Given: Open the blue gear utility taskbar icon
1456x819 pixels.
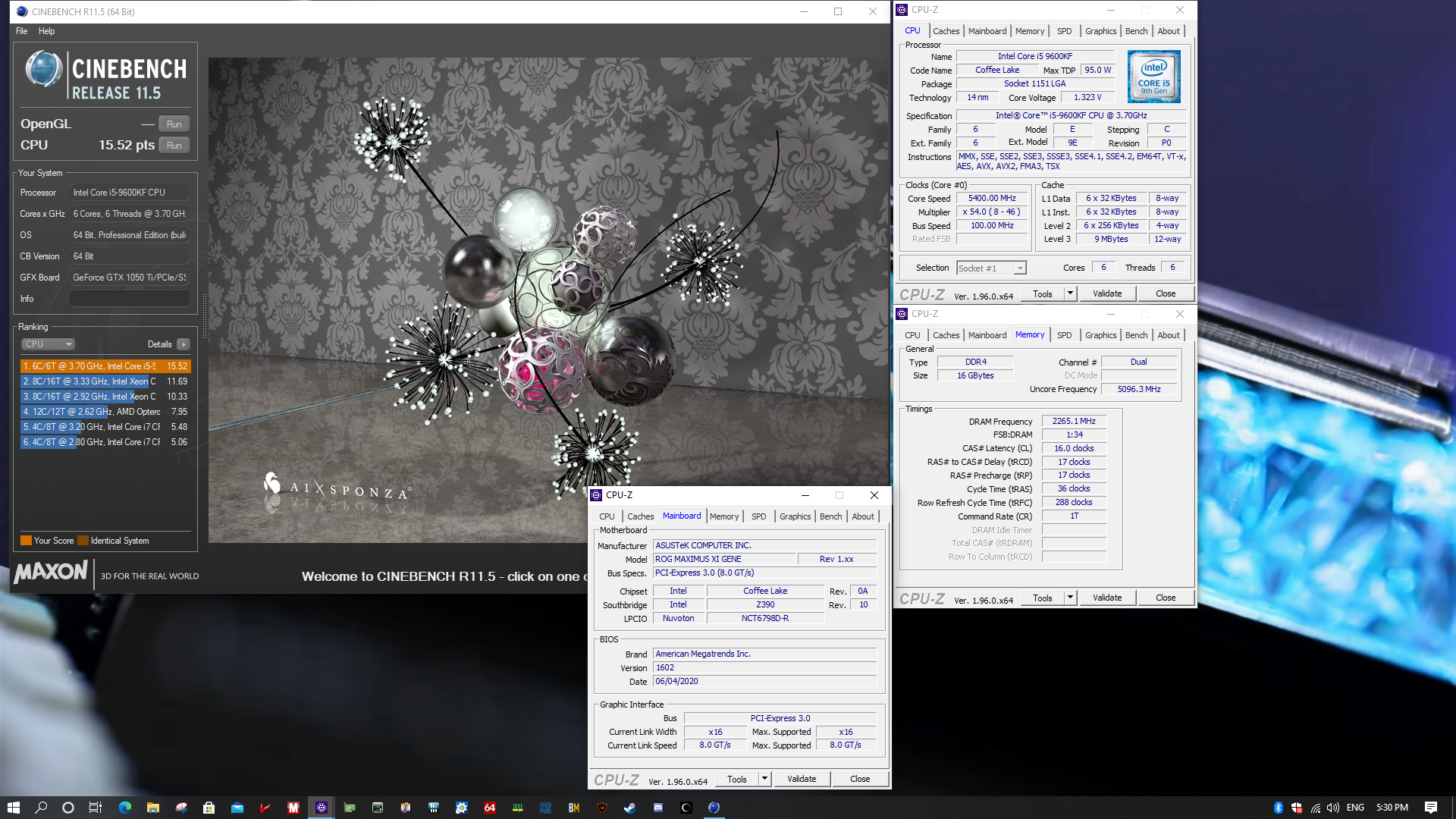Looking at the screenshot, I should 462,808.
